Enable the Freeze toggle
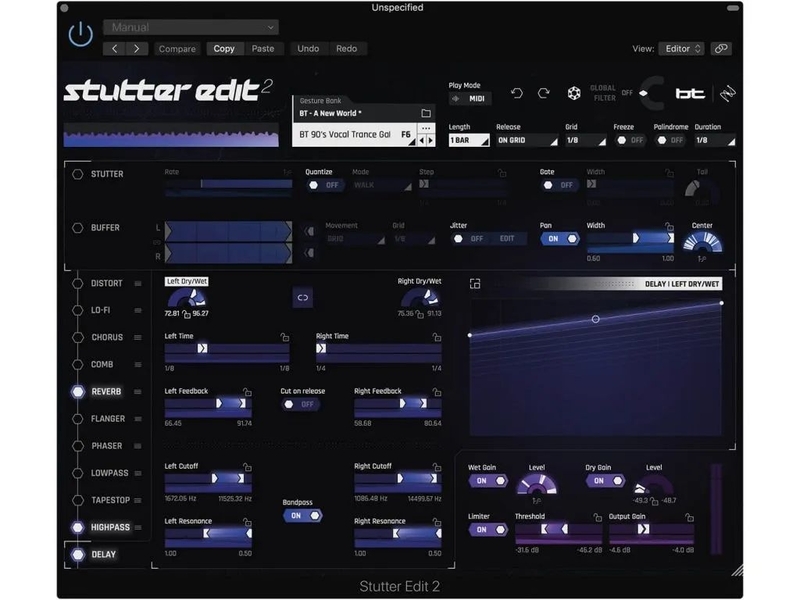800x600 pixels. (x=630, y=140)
